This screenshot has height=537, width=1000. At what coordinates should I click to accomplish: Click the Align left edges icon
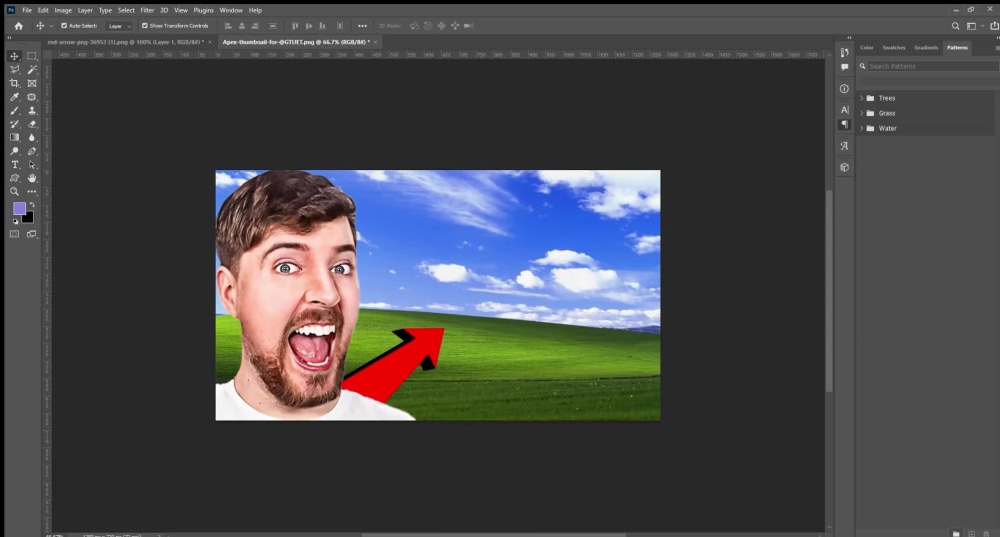click(228, 26)
